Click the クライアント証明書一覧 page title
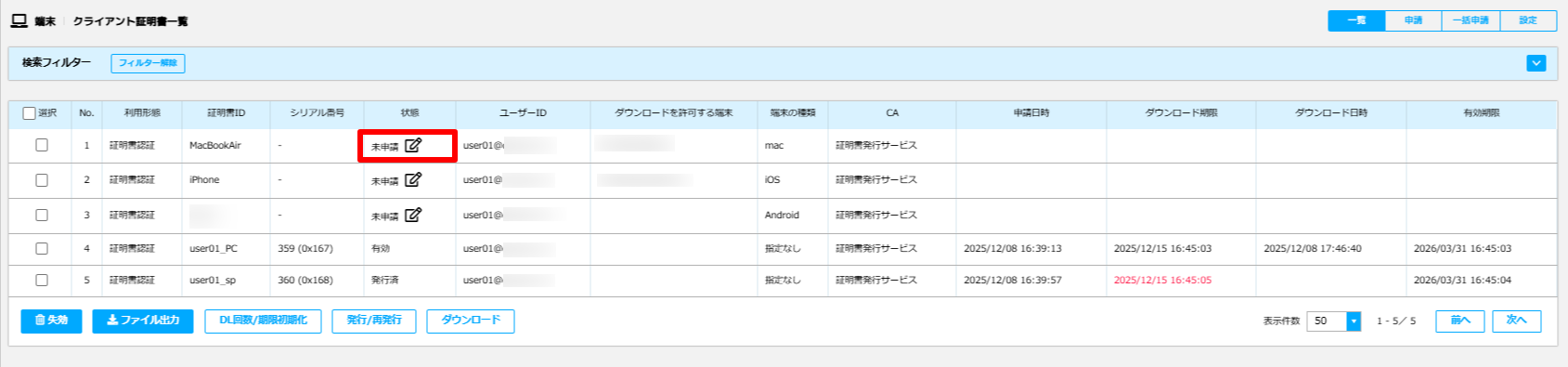This screenshot has width=1568, height=367. 130,20
